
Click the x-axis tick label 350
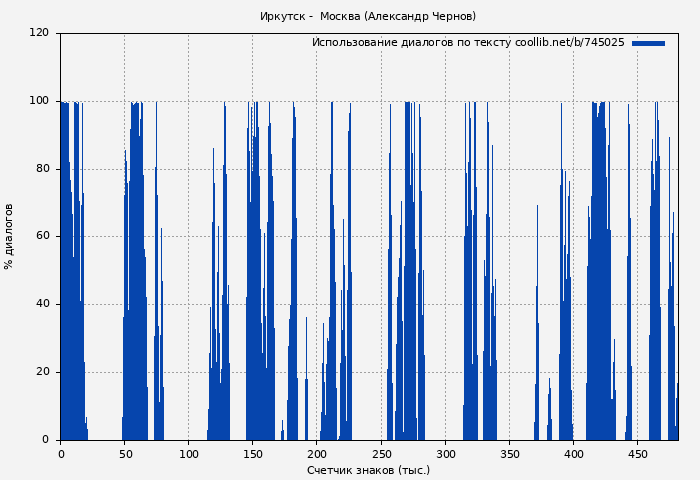click(x=509, y=454)
